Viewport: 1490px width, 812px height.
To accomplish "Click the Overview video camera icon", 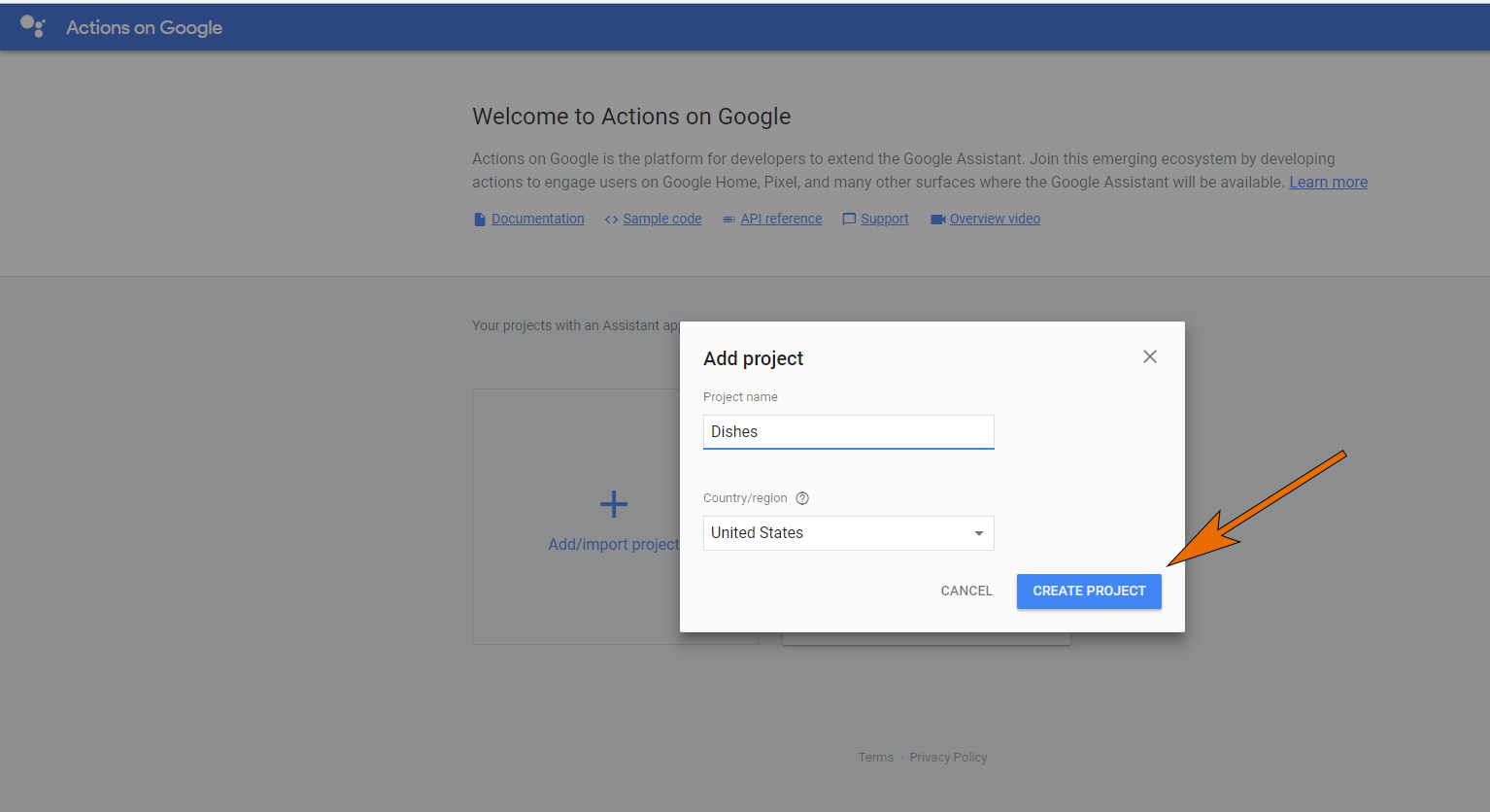I will click(937, 219).
